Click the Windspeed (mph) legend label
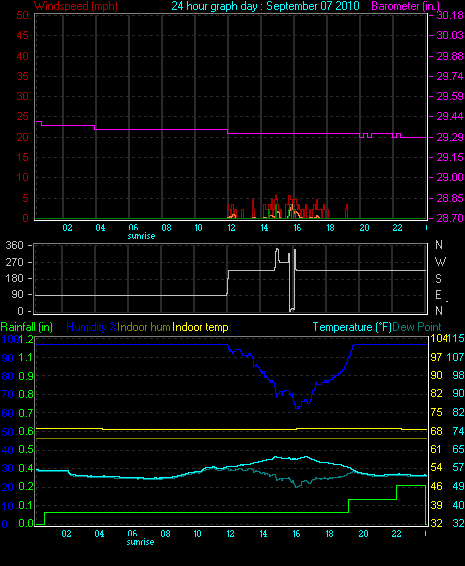 [x=76, y=6]
